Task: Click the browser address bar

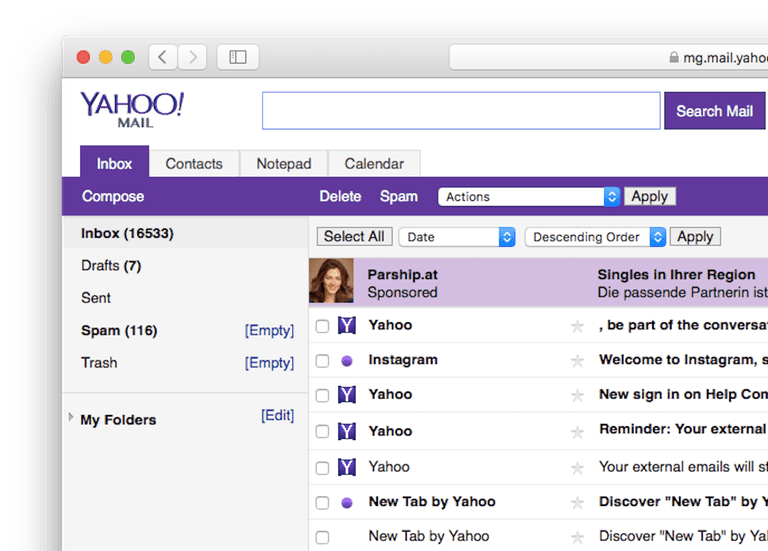Action: 609,58
